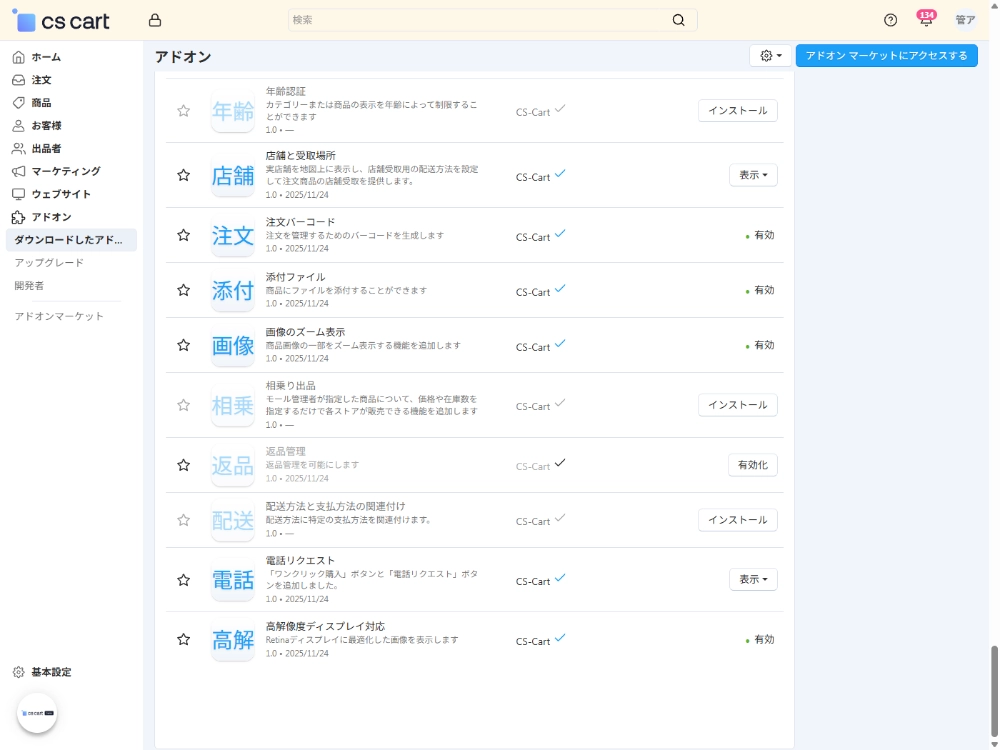Expand 表示 dropdown for 電話リクエスト
Image resolution: width=1000 pixels, height=750 pixels.
coord(753,580)
